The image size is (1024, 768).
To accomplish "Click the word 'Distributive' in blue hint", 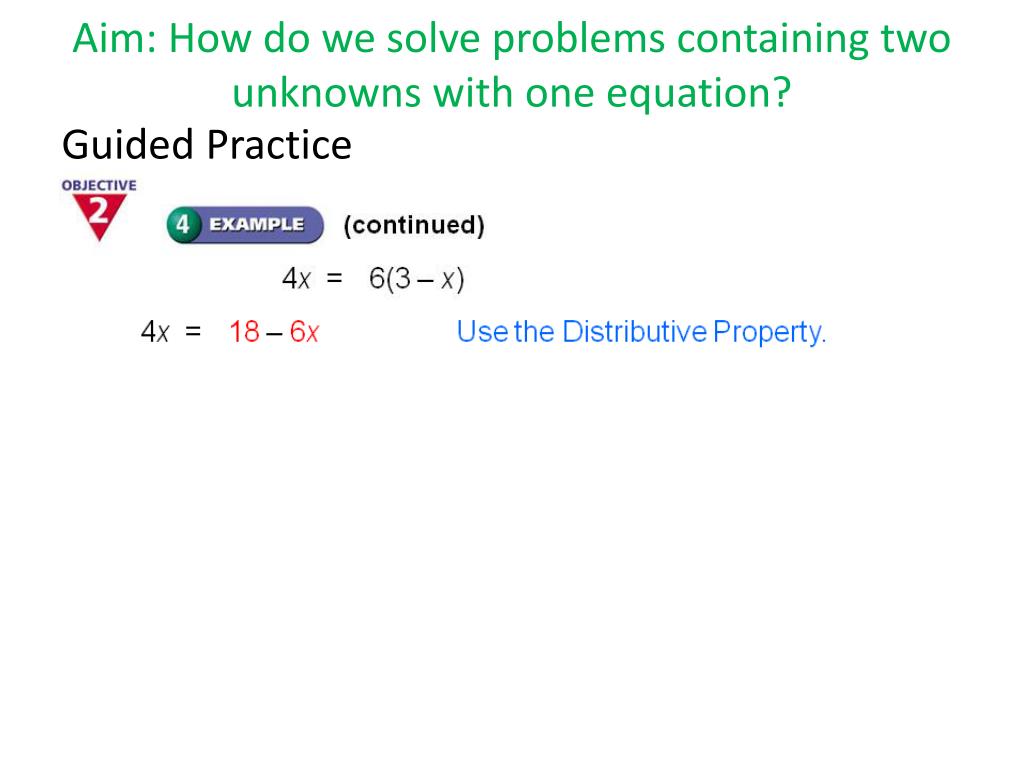I will click(x=634, y=331).
